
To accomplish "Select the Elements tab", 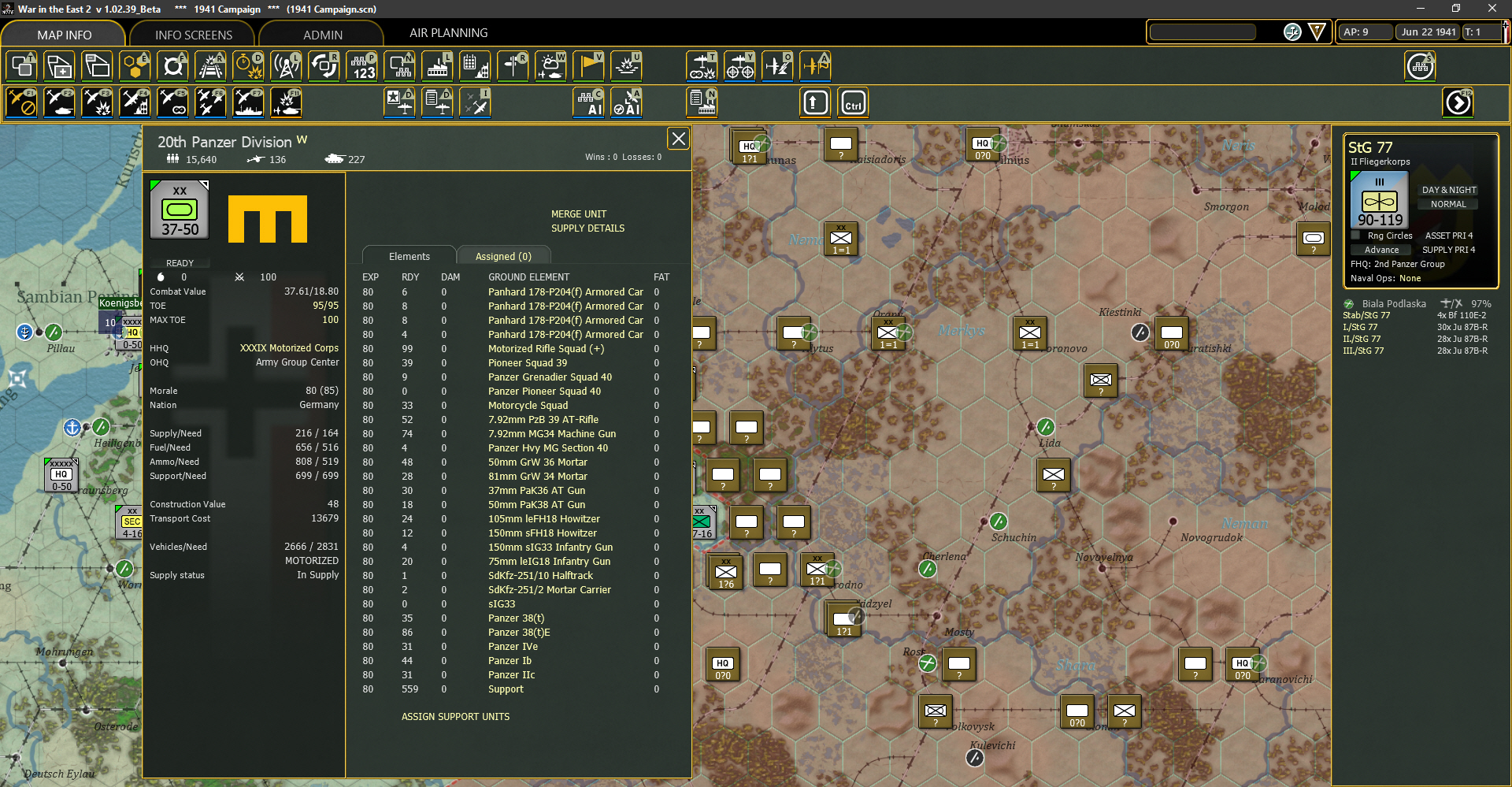I will pyautogui.click(x=409, y=256).
